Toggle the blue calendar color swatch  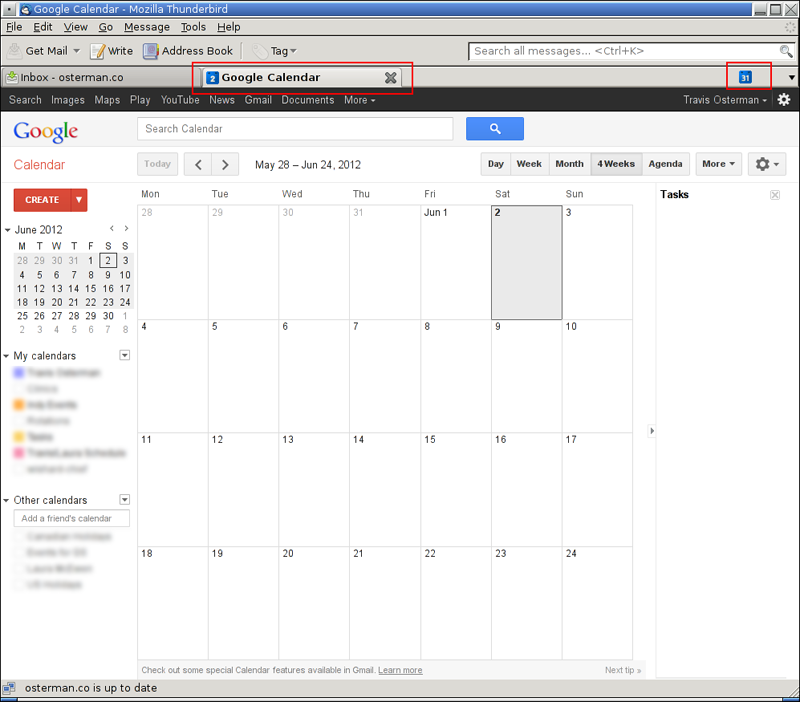19,373
